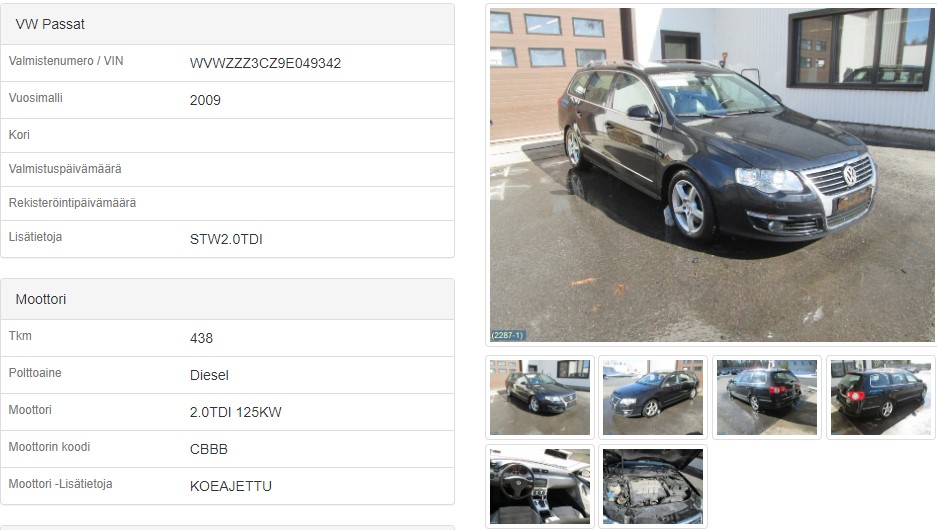The image size is (937, 530).
Task: Click the Valmistenumero / VIN label
Action: click(66, 61)
